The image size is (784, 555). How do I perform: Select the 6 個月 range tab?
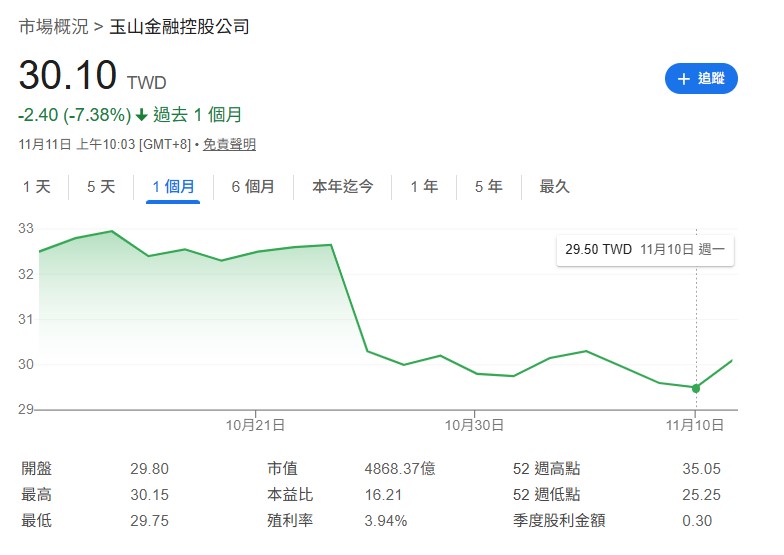[253, 186]
